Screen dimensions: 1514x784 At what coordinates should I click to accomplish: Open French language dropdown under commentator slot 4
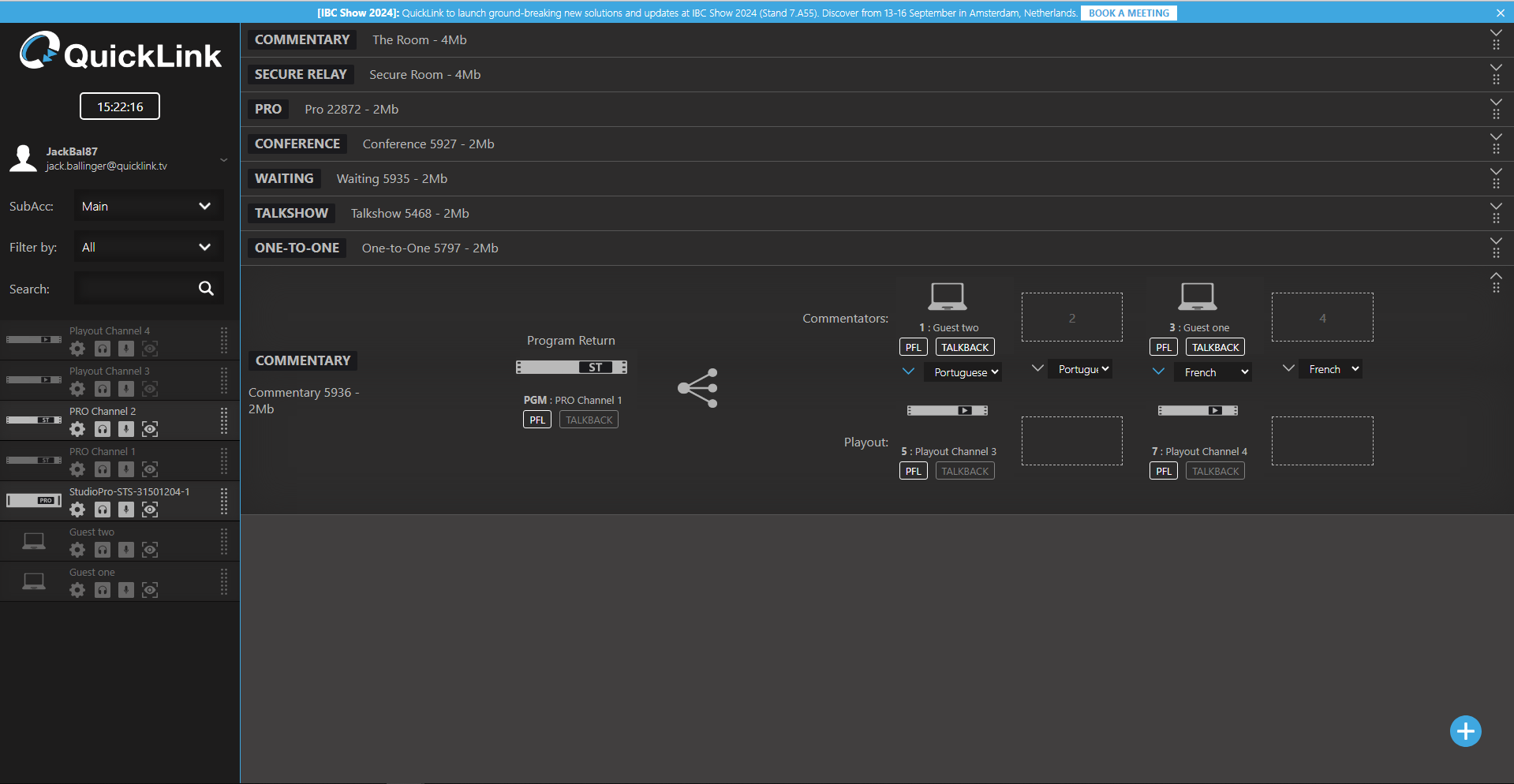coord(1331,369)
